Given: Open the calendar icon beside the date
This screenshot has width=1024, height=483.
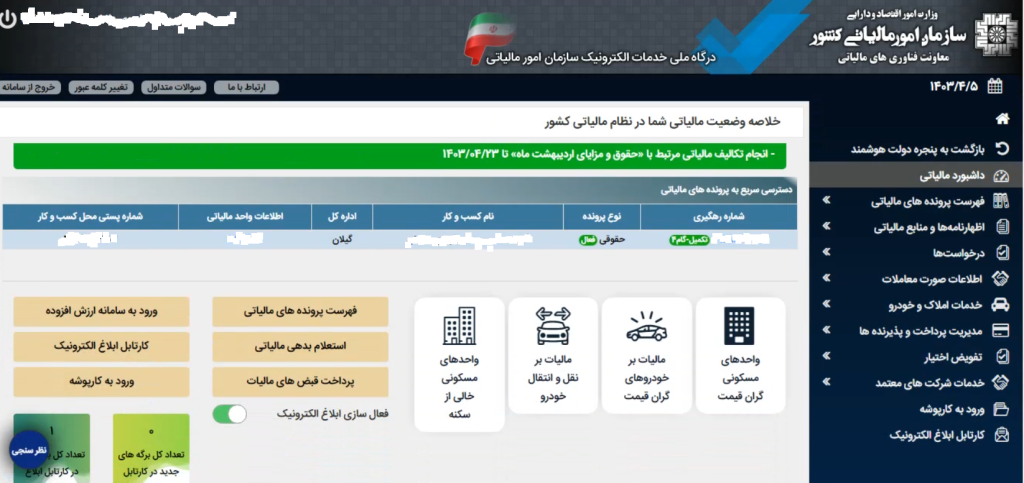Looking at the screenshot, I should click(995, 86).
